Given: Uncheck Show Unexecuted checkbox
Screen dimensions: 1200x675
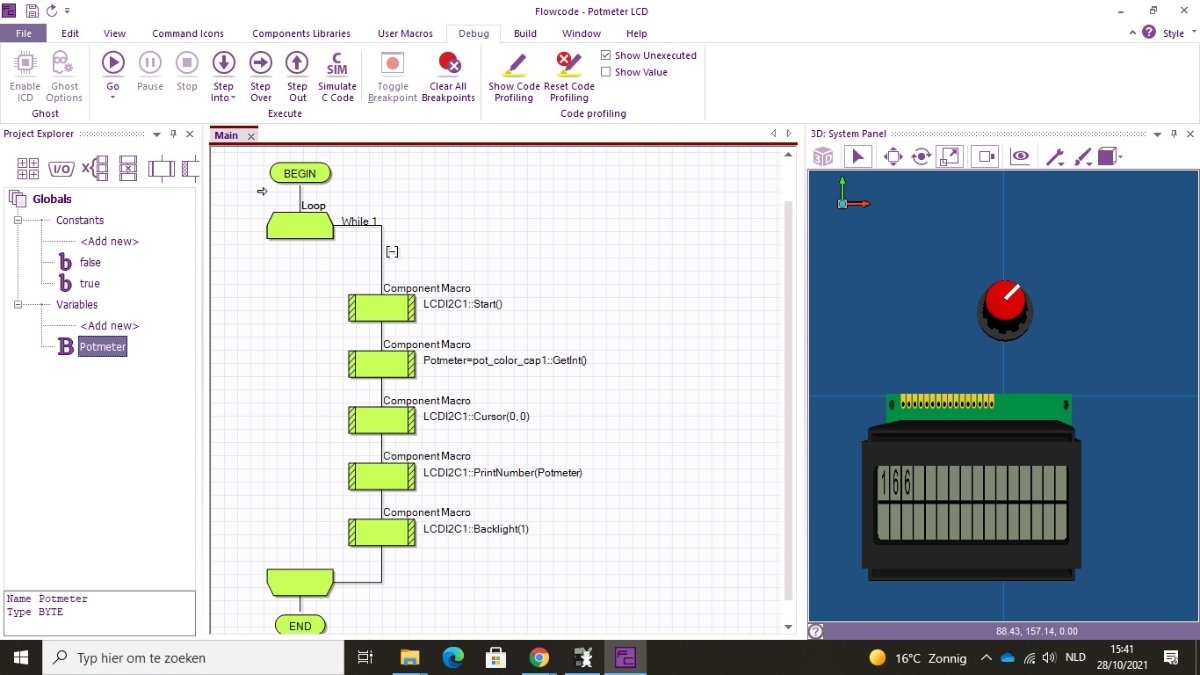Looking at the screenshot, I should (606, 55).
